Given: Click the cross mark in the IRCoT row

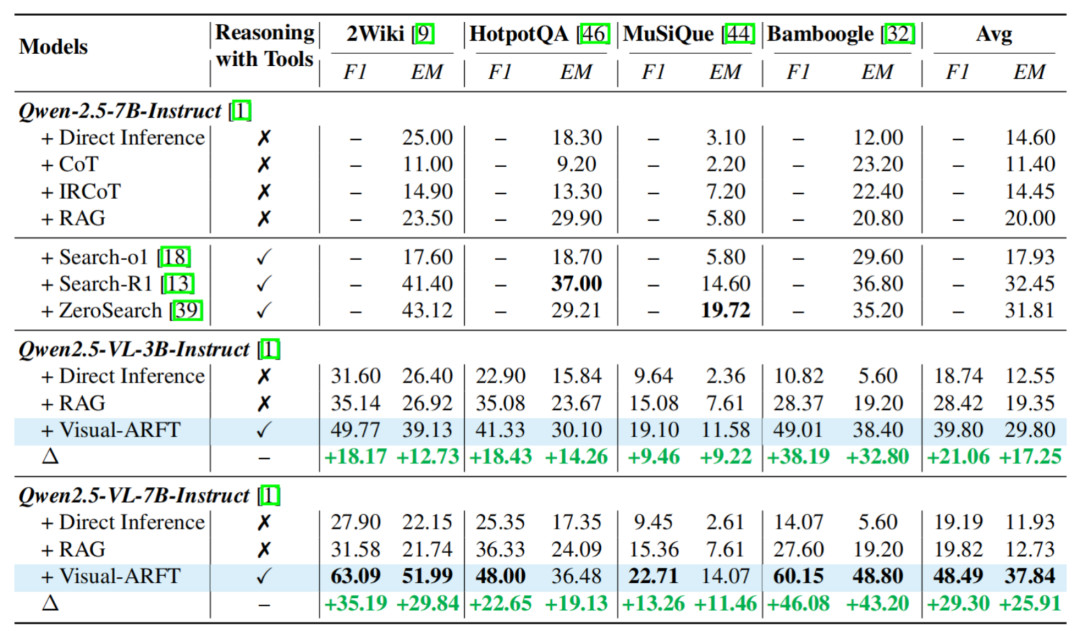Looking at the screenshot, I should tap(264, 190).
